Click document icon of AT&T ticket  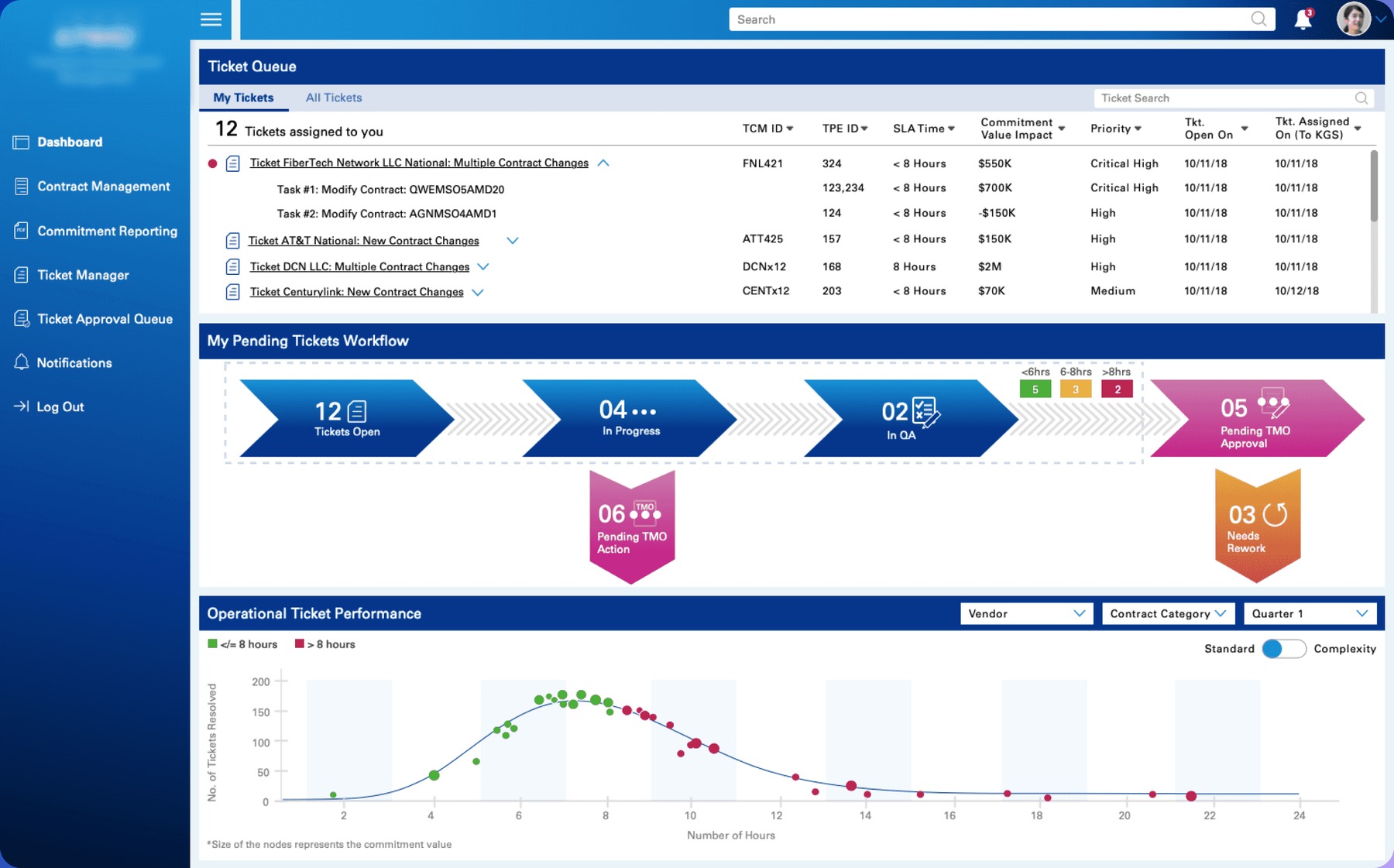coord(232,241)
